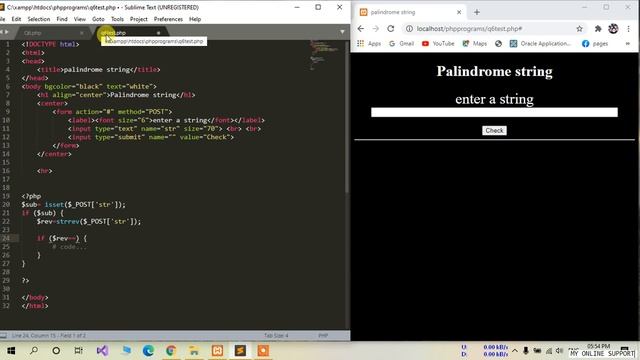The image size is (640, 360).
Task: Open the PHP syntax selector in status bar
Action: [323, 336]
